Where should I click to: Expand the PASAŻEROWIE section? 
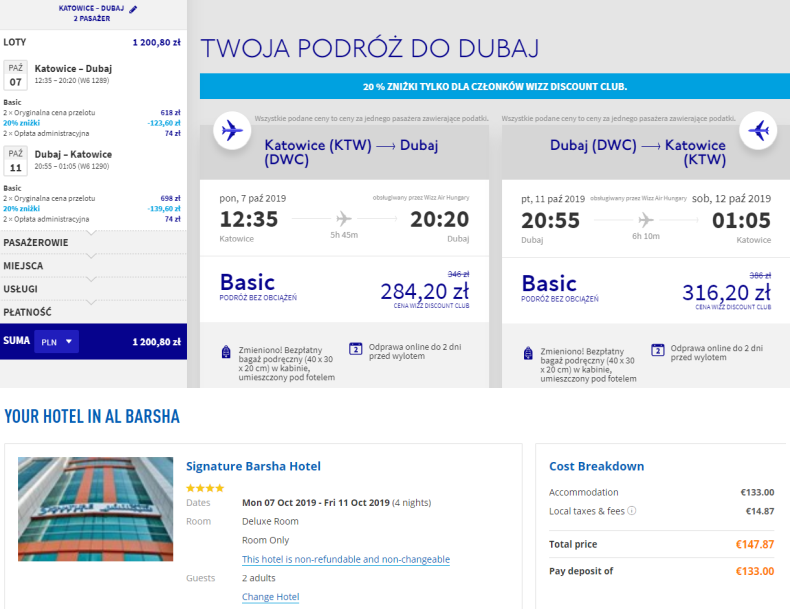pos(93,242)
